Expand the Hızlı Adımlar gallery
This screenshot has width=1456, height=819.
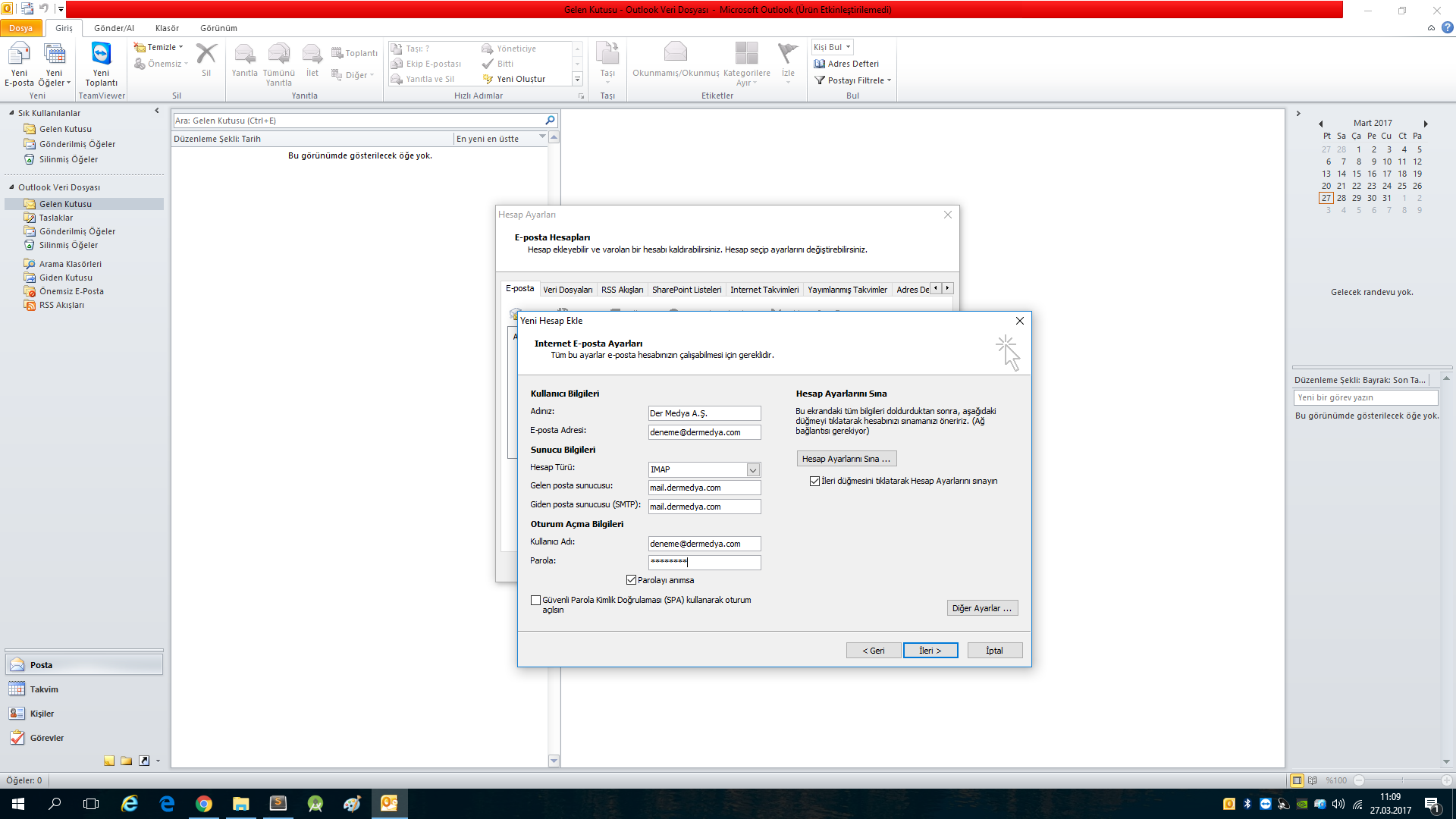click(577, 80)
